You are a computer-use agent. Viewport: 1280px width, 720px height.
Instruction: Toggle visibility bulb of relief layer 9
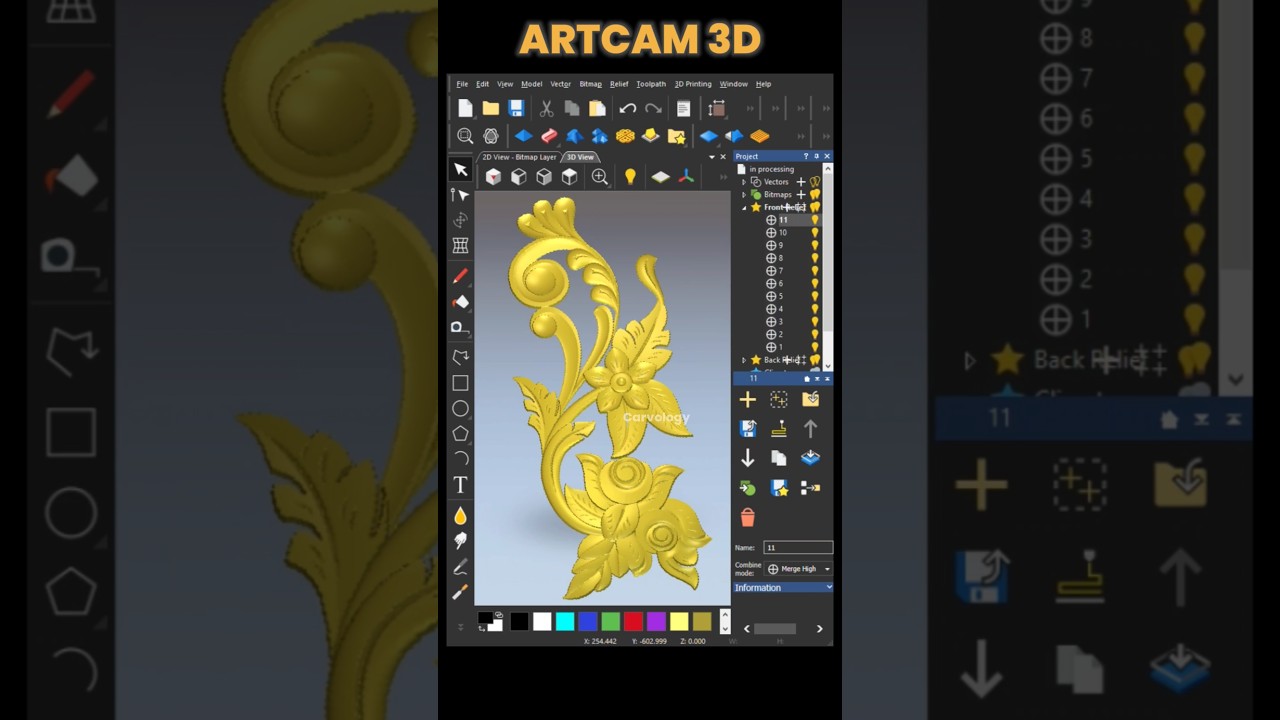coord(814,245)
